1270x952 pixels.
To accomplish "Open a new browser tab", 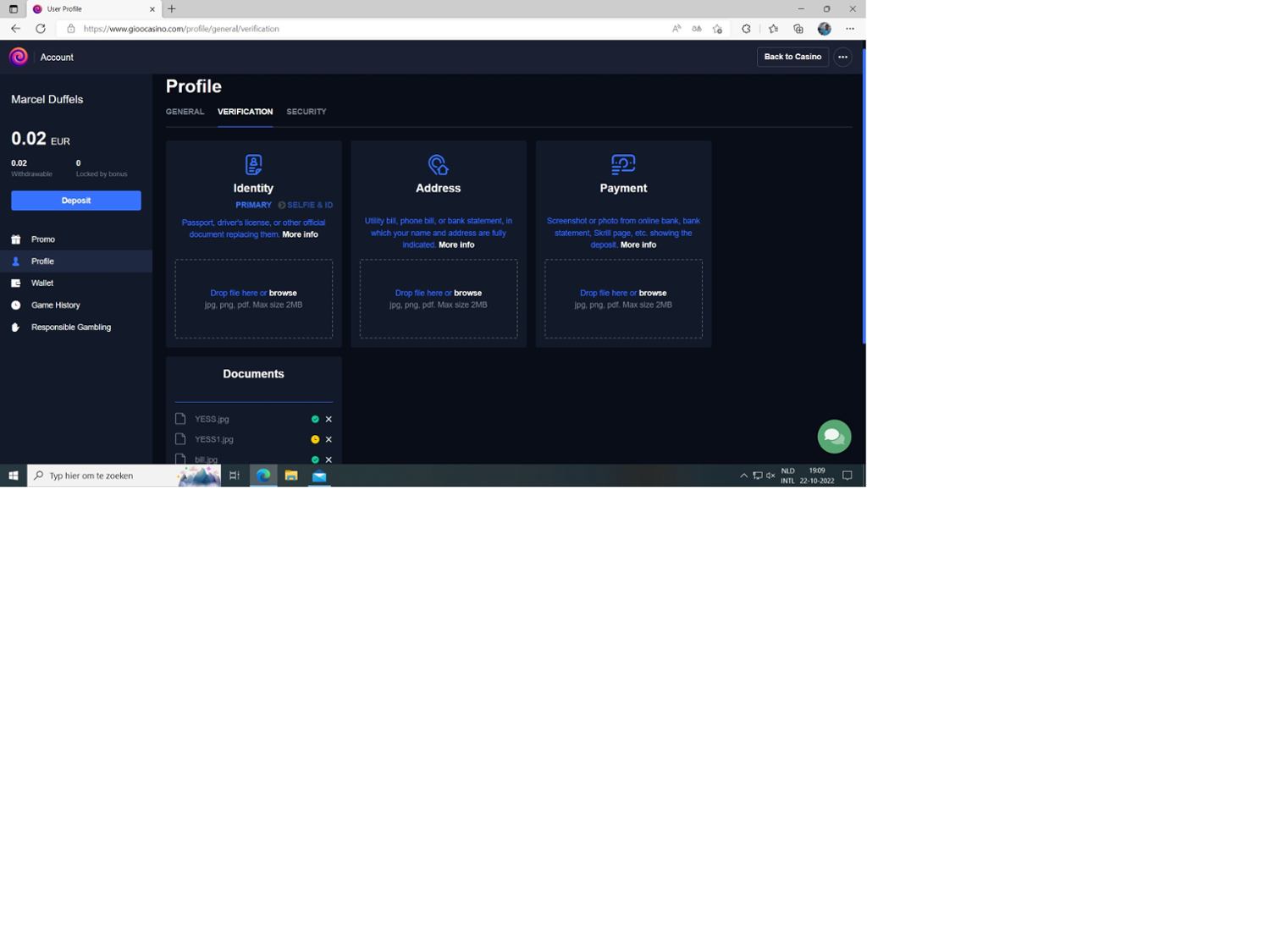I will 172,9.
